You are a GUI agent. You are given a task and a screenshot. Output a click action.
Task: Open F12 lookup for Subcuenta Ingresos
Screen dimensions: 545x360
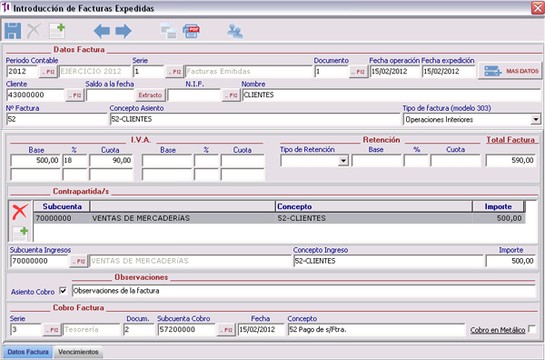(79, 261)
